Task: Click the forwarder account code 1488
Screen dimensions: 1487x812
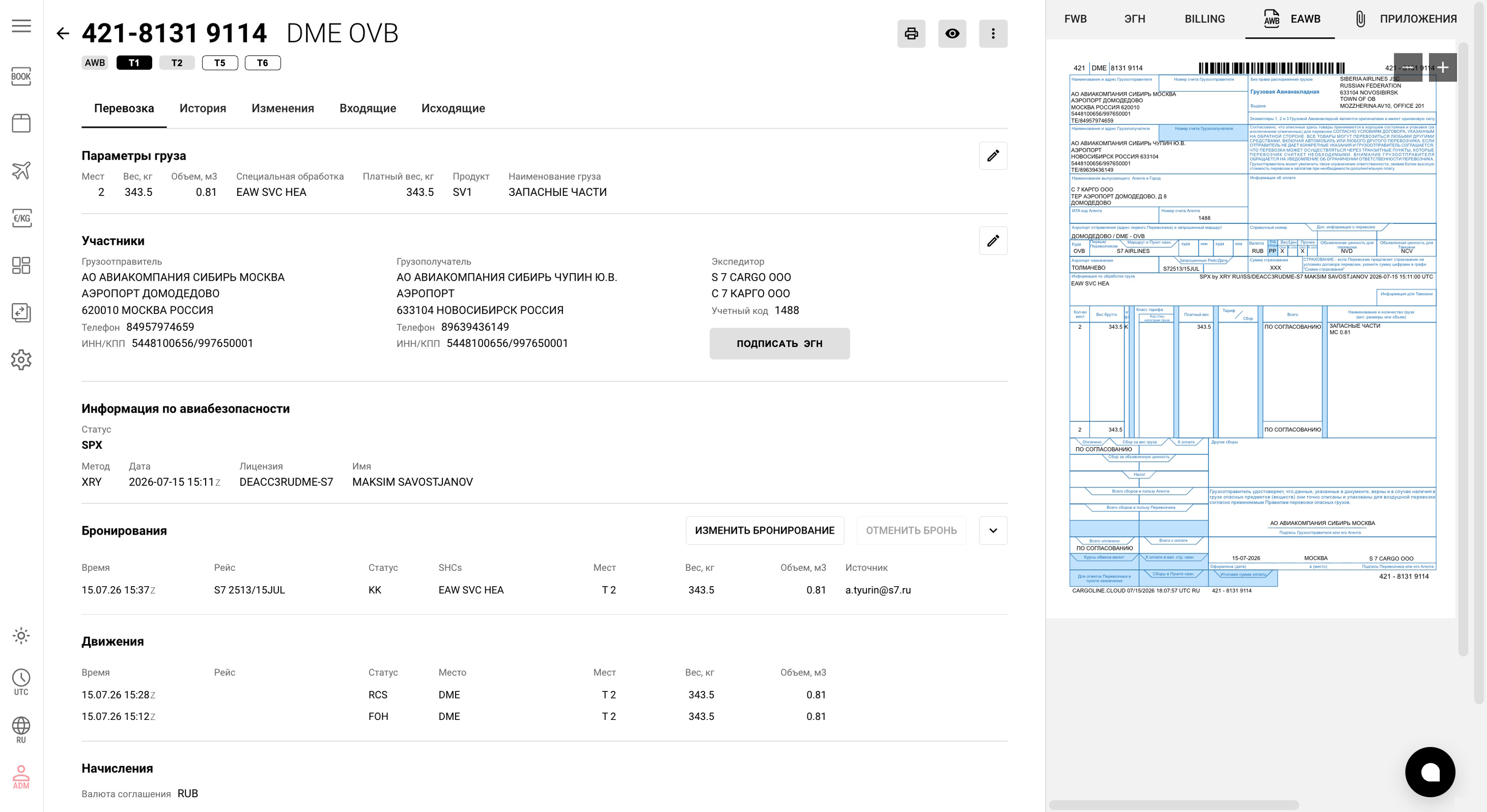Action: tap(787, 310)
